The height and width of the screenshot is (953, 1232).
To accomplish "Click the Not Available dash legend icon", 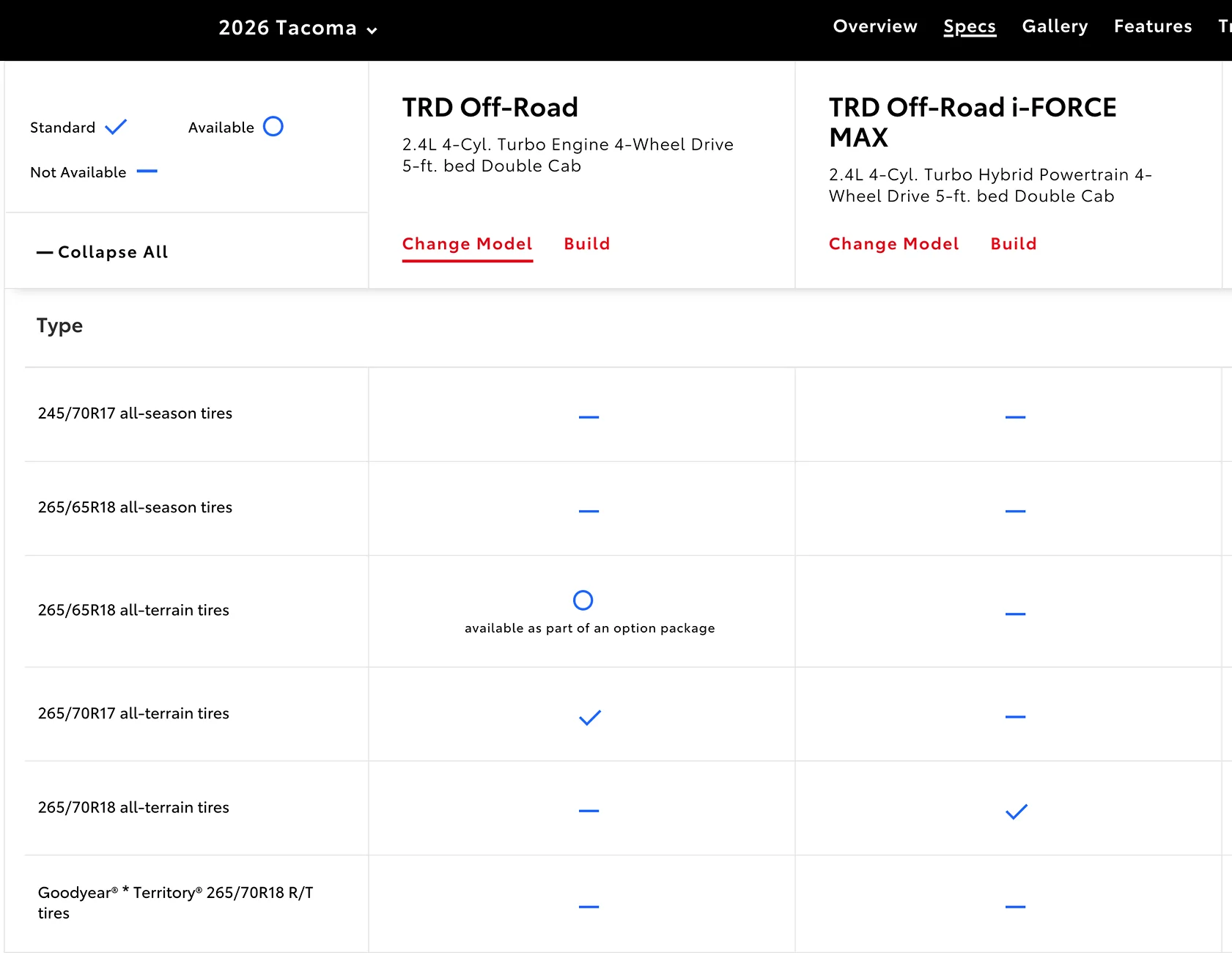I will point(147,172).
